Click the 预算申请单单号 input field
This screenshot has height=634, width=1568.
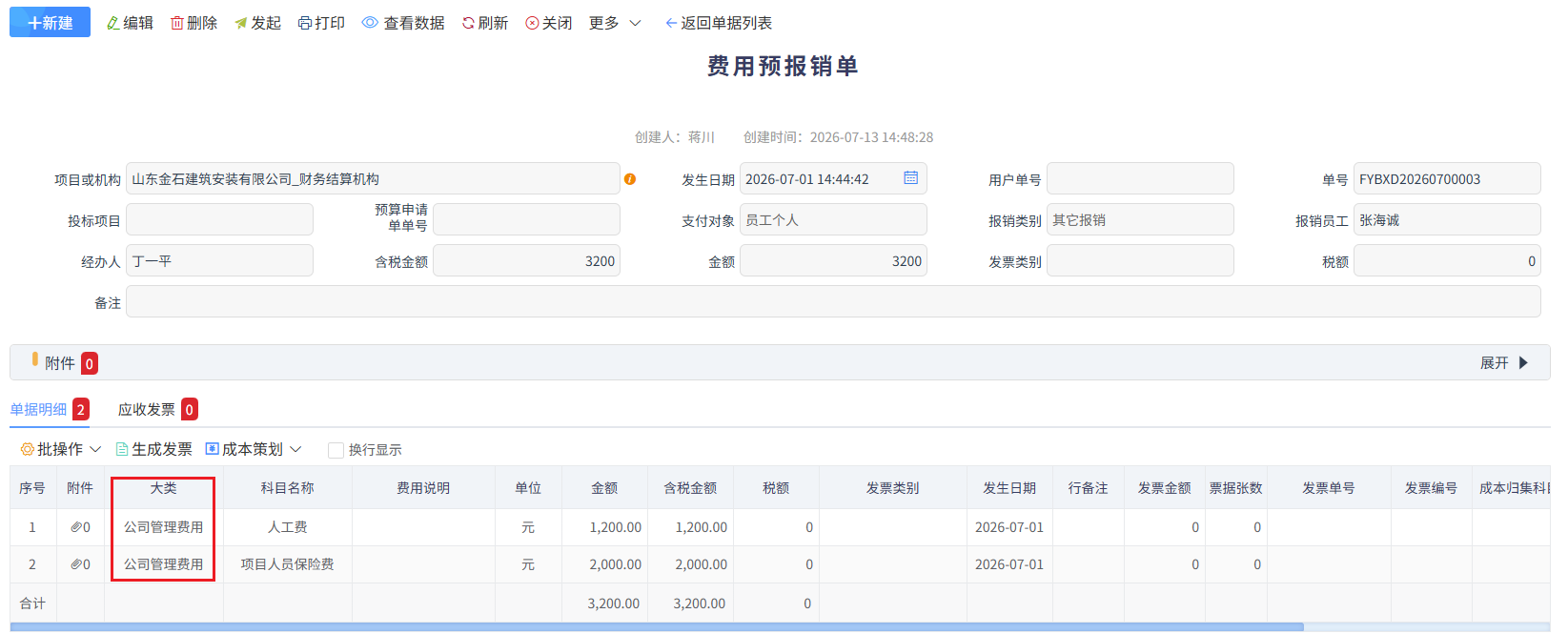(526, 219)
